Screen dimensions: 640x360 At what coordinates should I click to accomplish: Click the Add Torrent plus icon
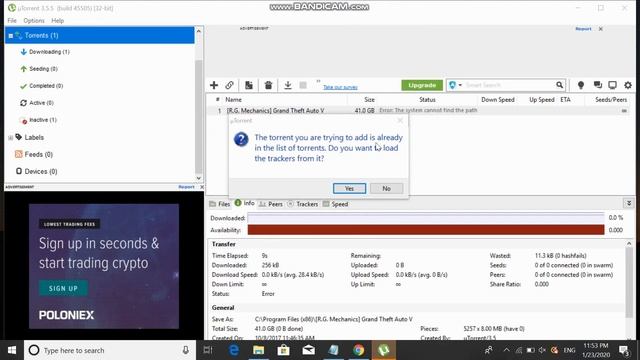(x=214, y=85)
